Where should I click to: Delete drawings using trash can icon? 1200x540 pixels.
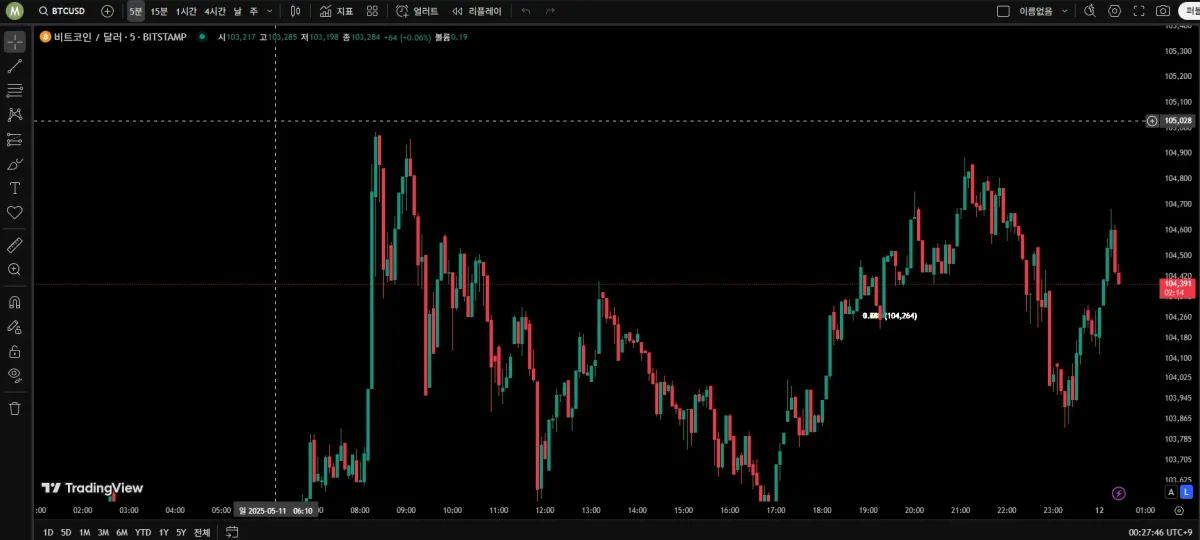tap(15, 408)
